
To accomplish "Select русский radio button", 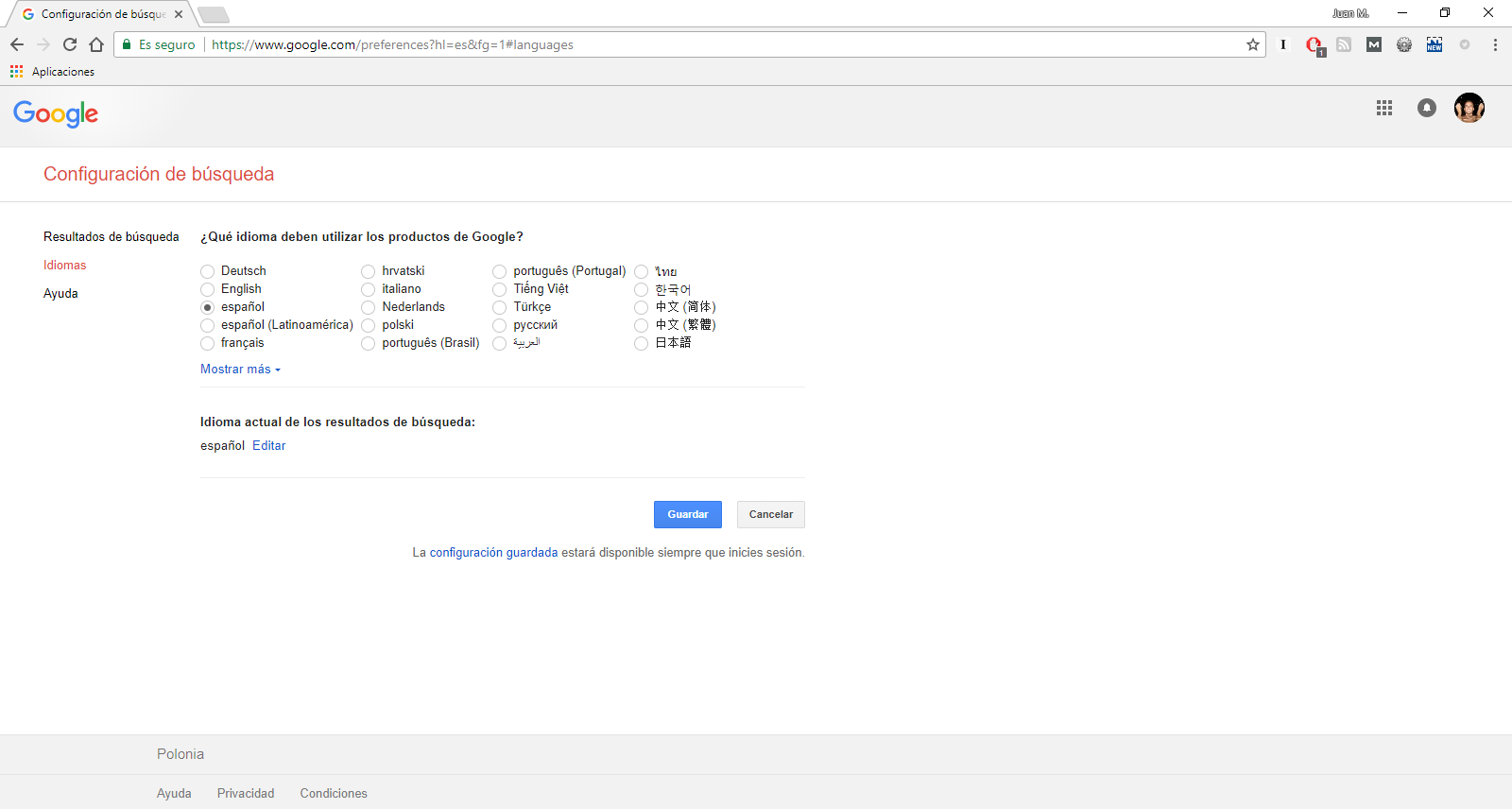I will 500,326.
